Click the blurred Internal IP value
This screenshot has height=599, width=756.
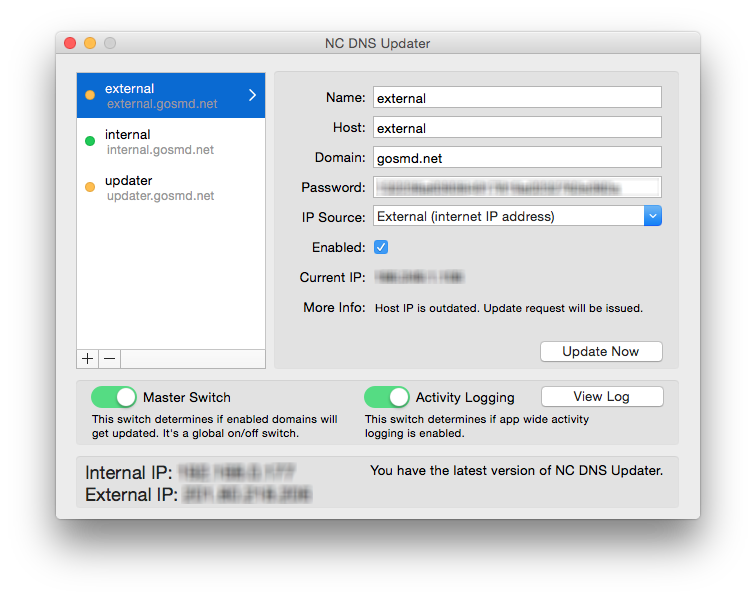pyautogui.click(x=237, y=472)
